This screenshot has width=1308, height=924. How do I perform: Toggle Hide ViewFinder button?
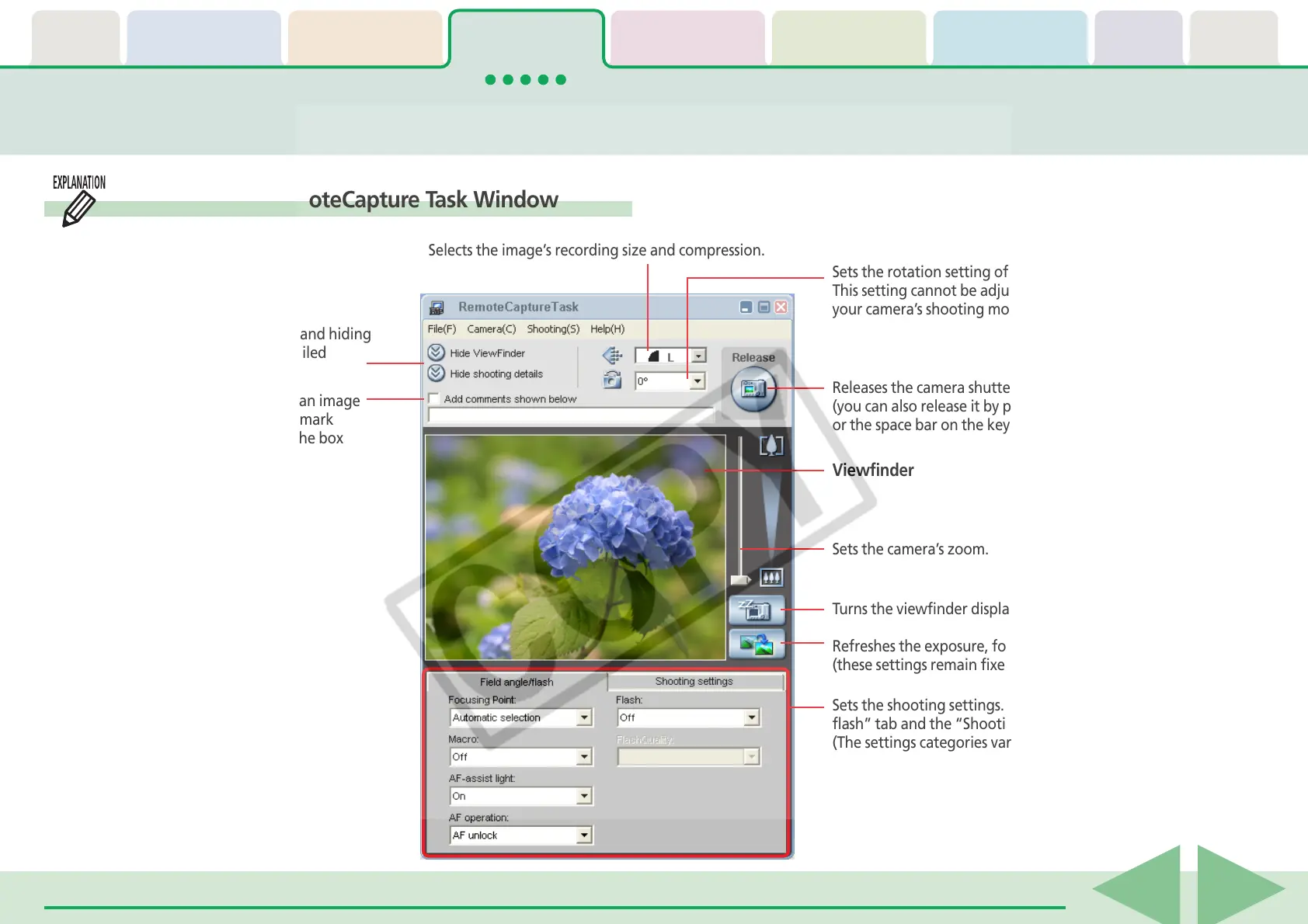click(x=437, y=353)
